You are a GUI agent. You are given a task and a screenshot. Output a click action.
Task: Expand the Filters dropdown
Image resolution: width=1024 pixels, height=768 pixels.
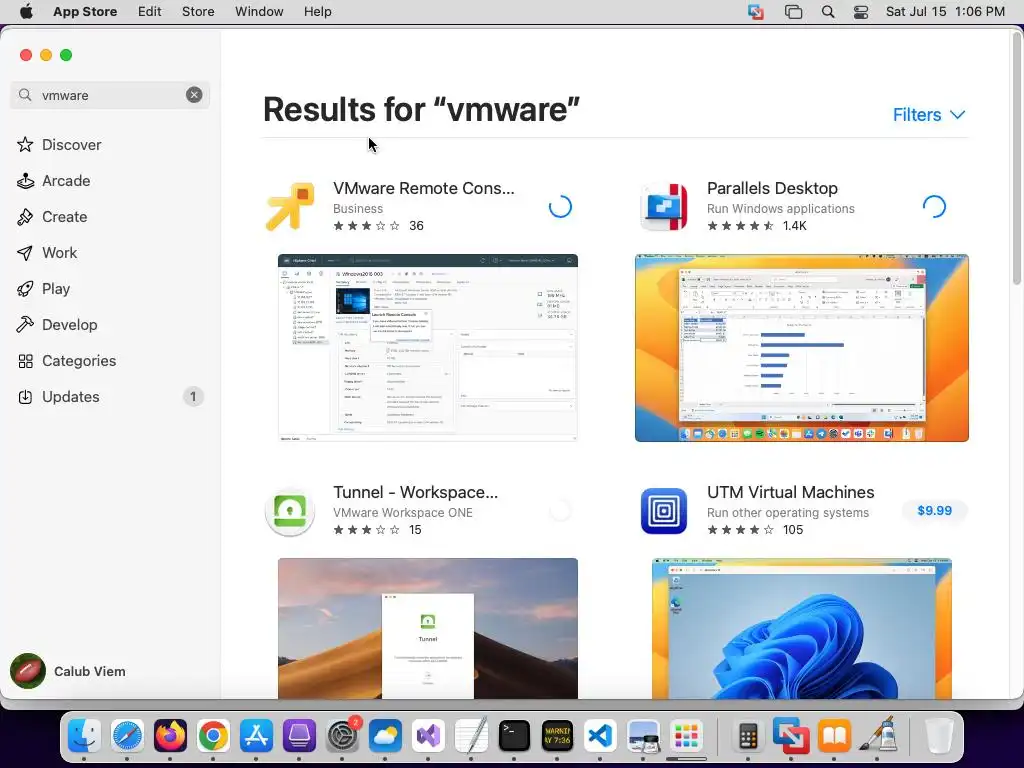(x=929, y=115)
